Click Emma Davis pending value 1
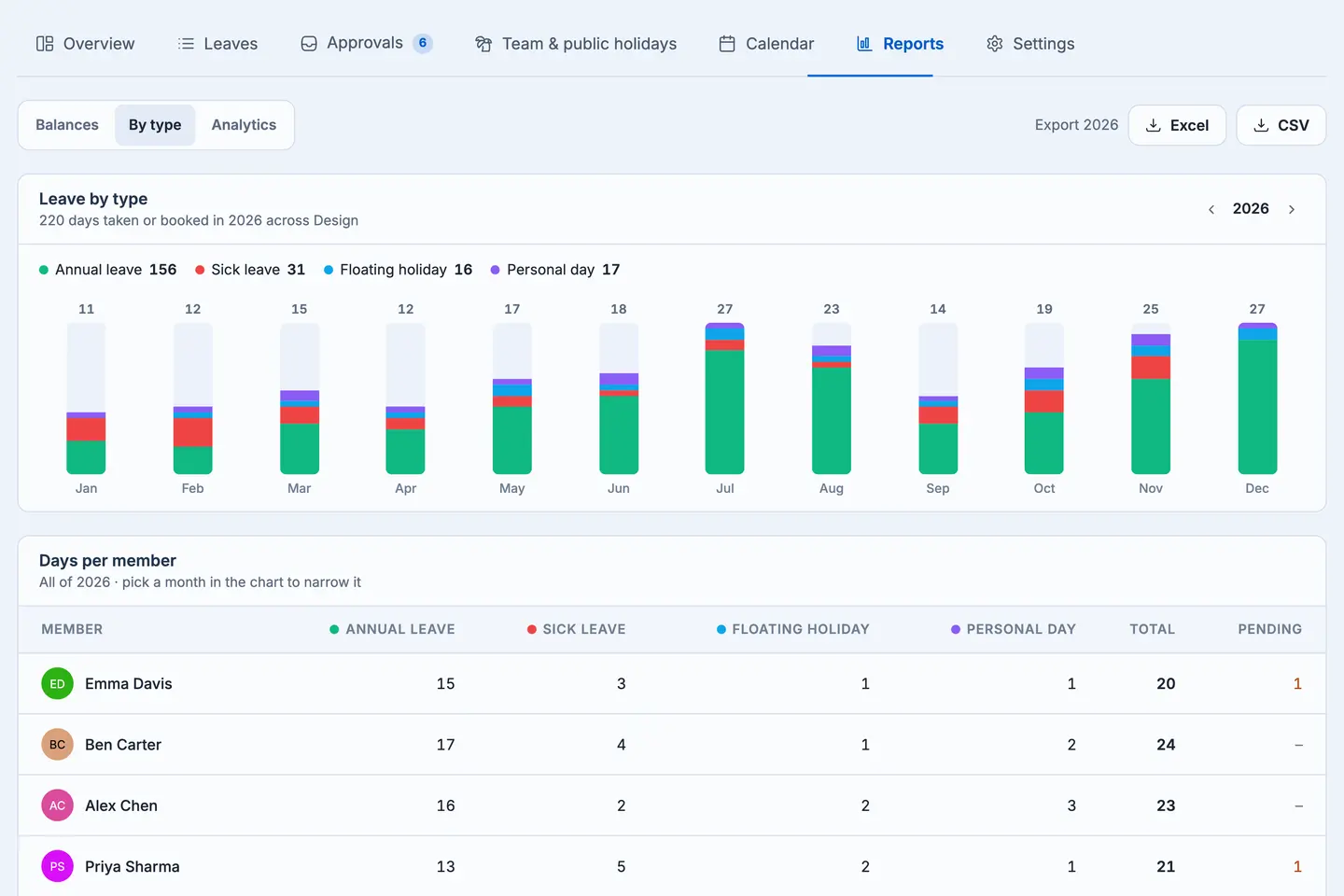1344x896 pixels. click(1297, 684)
